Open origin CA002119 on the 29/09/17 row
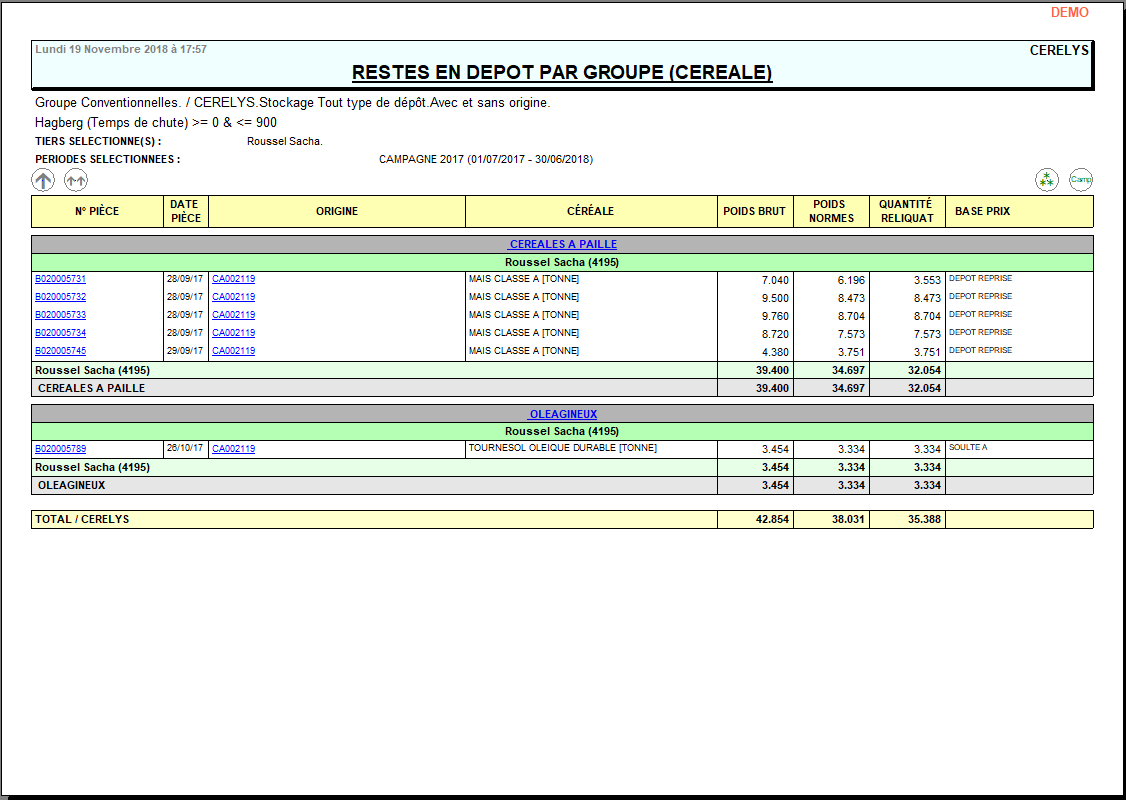The width and height of the screenshot is (1126, 800). pyautogui.click(x=233, y=351)
